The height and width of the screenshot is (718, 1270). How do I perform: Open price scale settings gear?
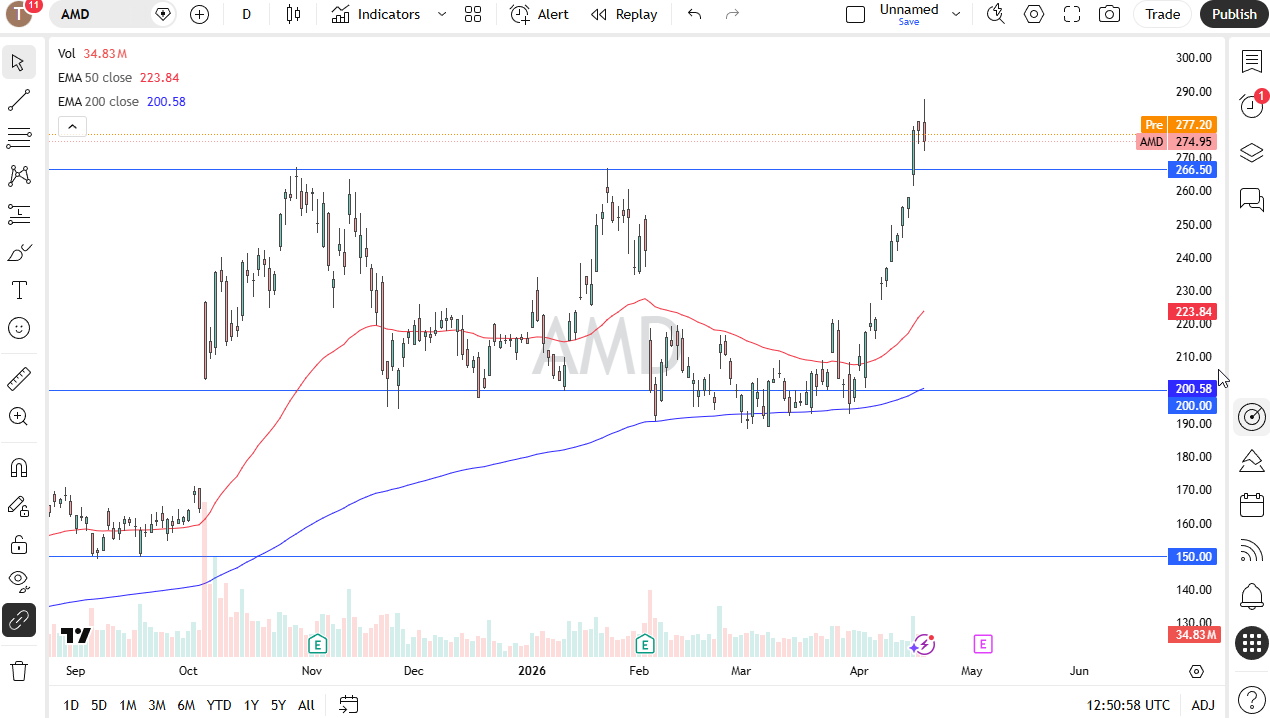(x=1196, y=671)
